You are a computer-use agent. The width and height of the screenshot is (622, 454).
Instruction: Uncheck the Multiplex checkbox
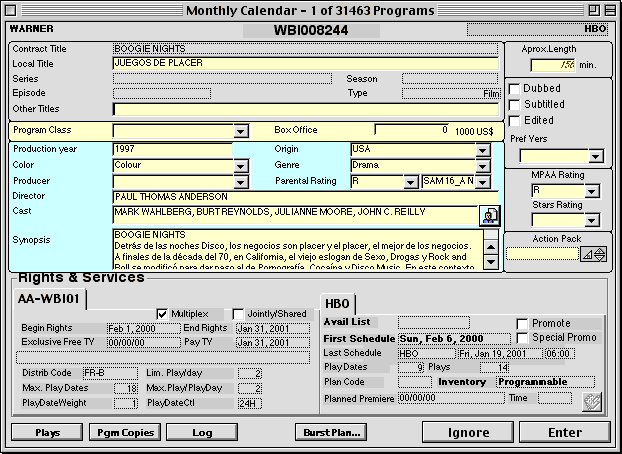click(162, 314)
